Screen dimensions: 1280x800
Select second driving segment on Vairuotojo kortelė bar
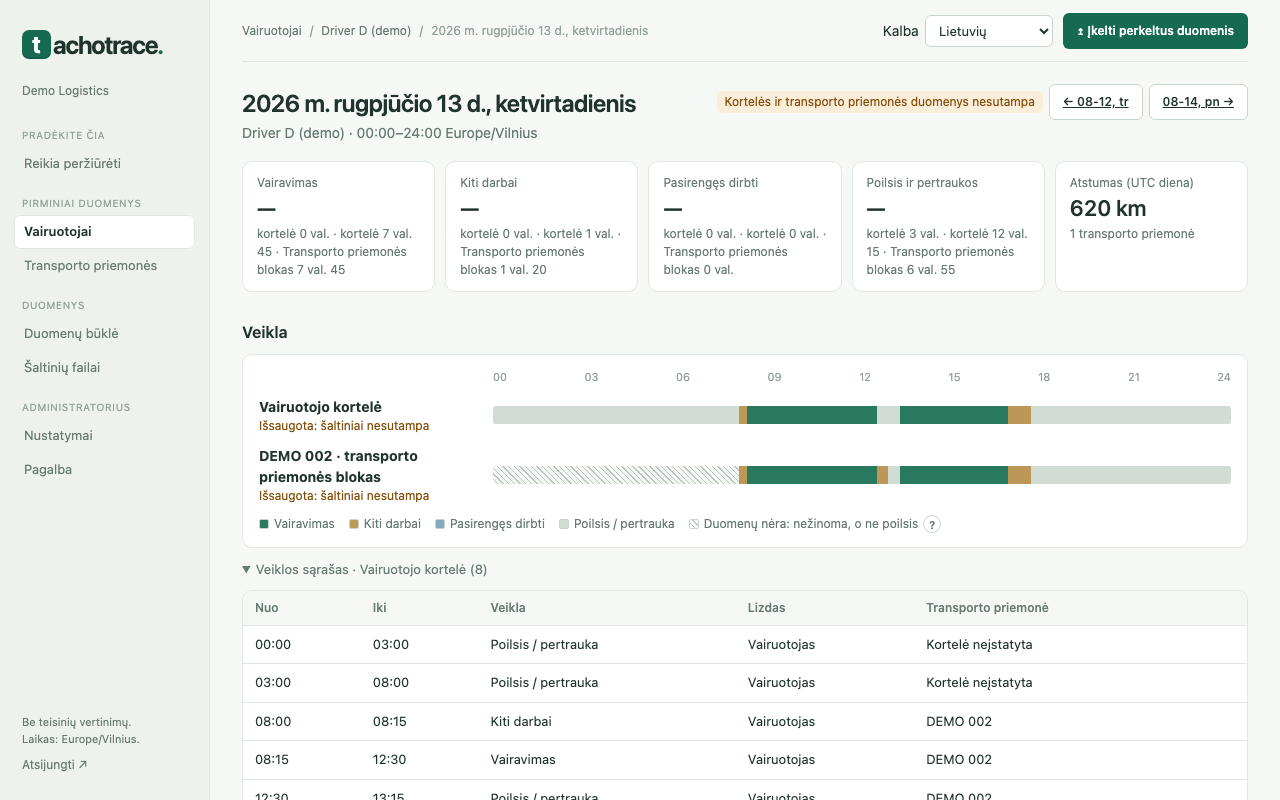(954, 415)
